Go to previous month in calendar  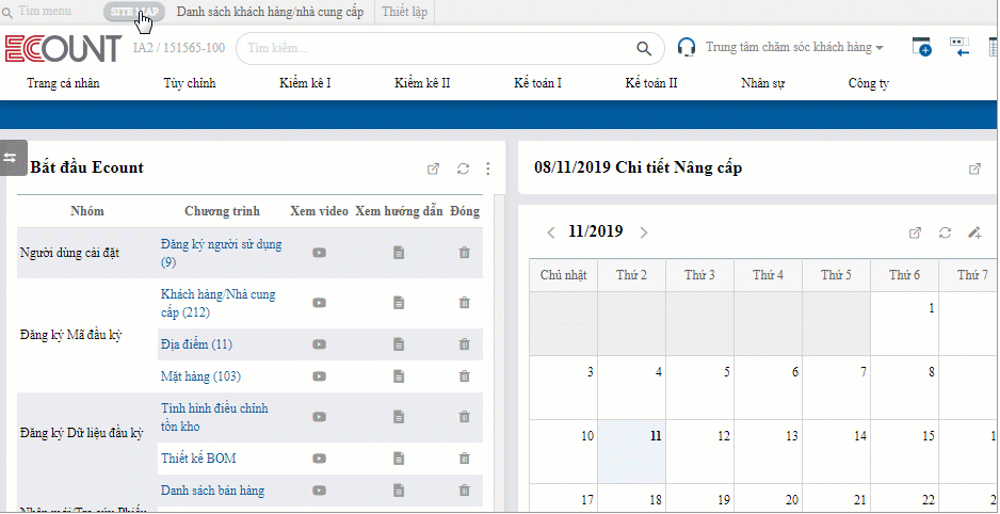tap(551, 233)
